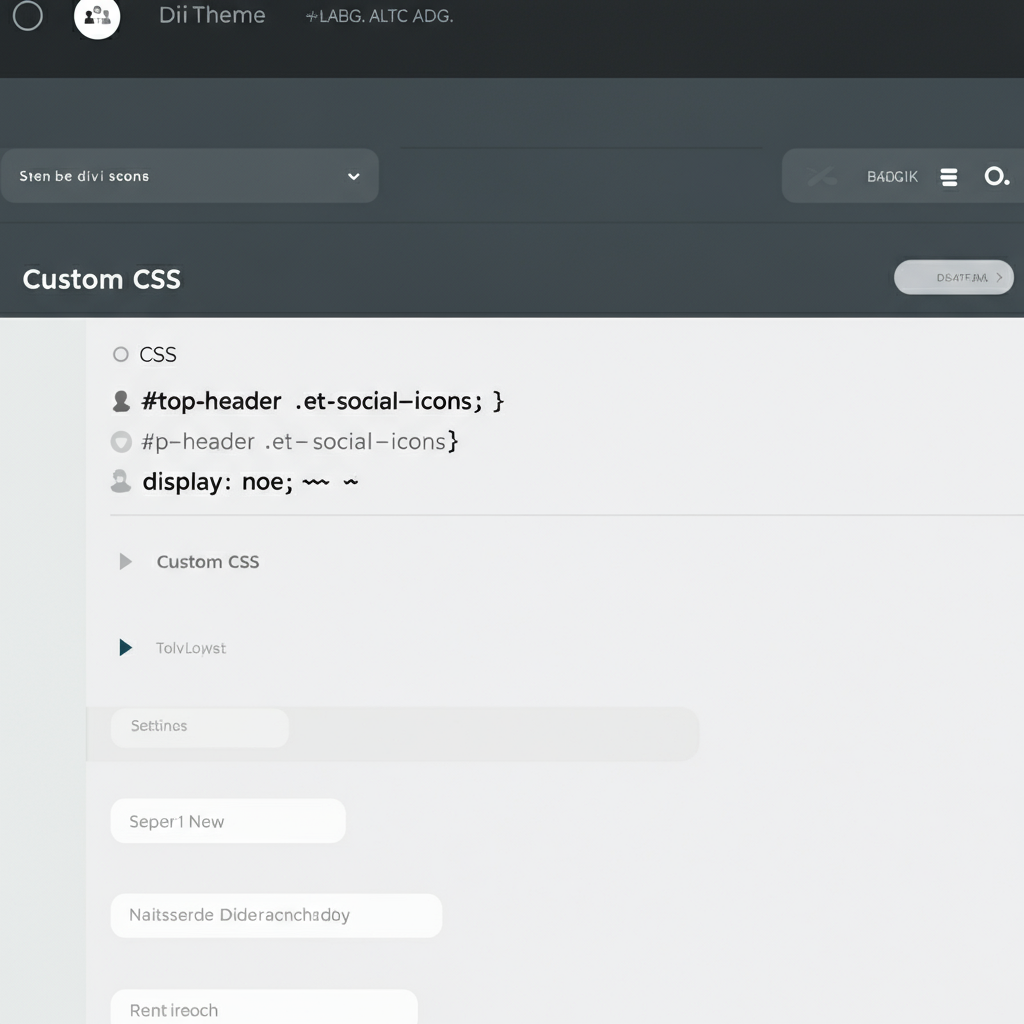Screen dimensions: 1024x1024
Task: Click shield icon beside #p-header line
Action: 121,442
